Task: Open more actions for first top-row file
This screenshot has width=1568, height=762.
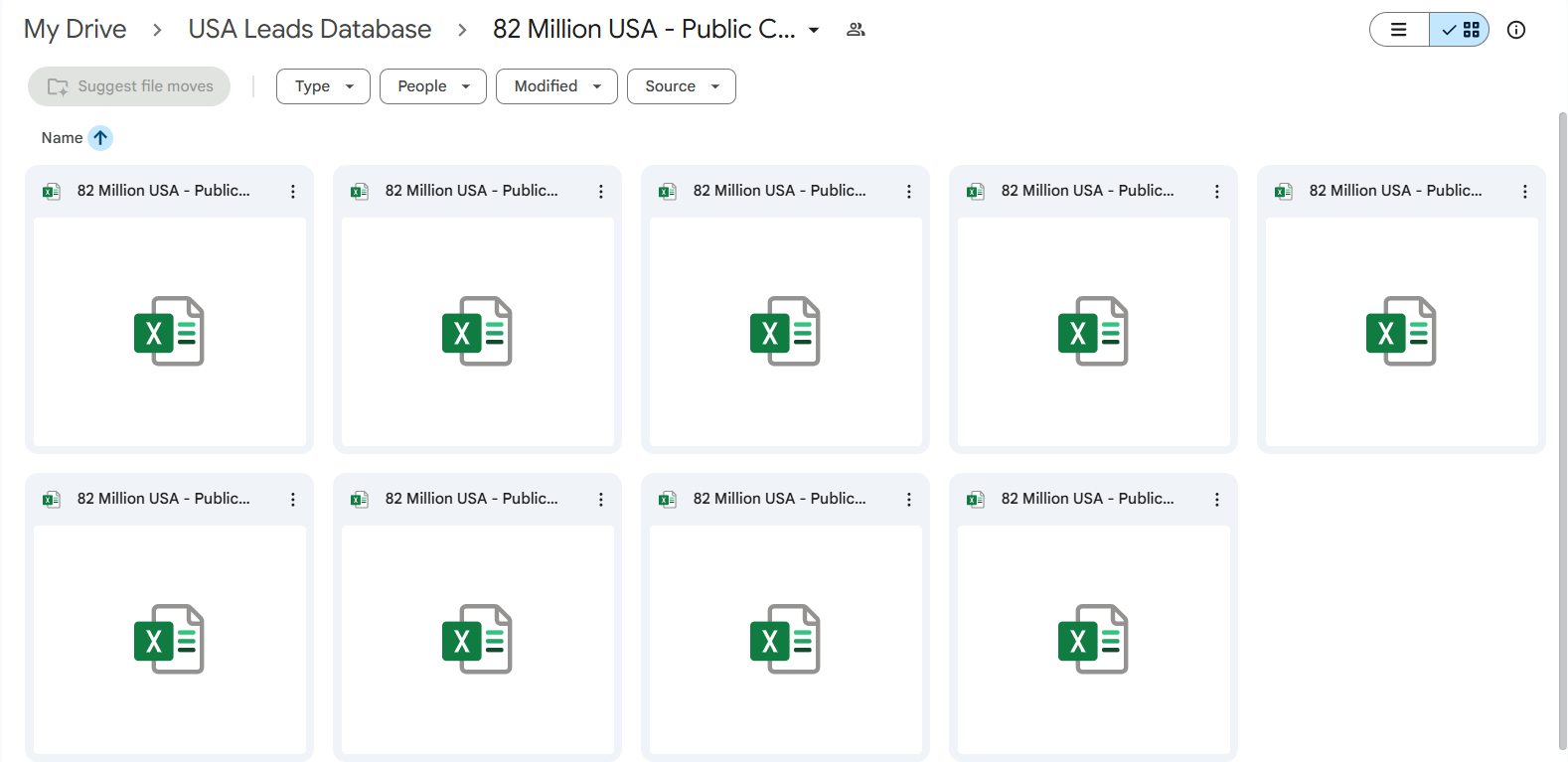Action: pos(293,192)
